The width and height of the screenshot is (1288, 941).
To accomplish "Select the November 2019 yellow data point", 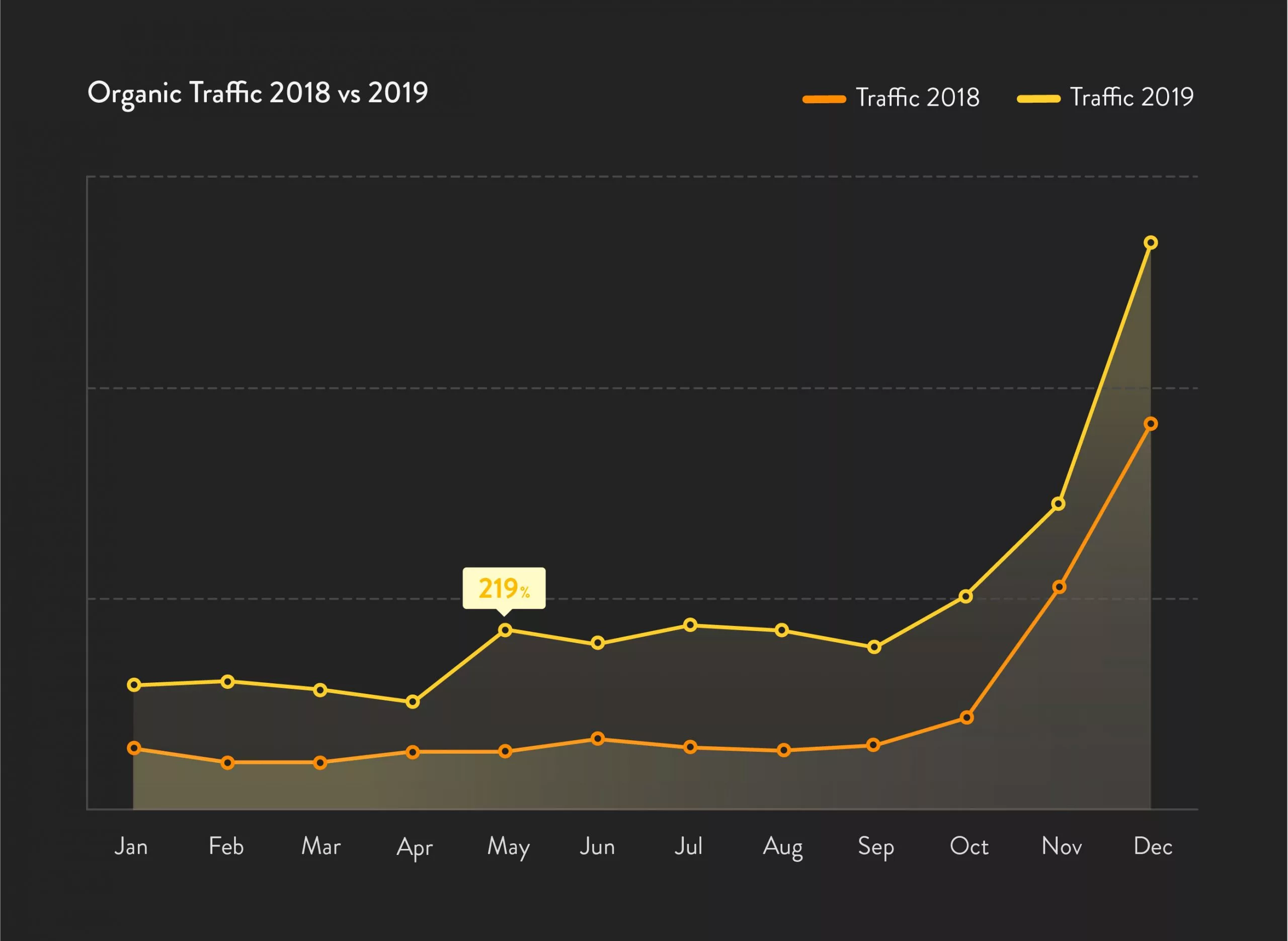I will (x=1058, y=504).
